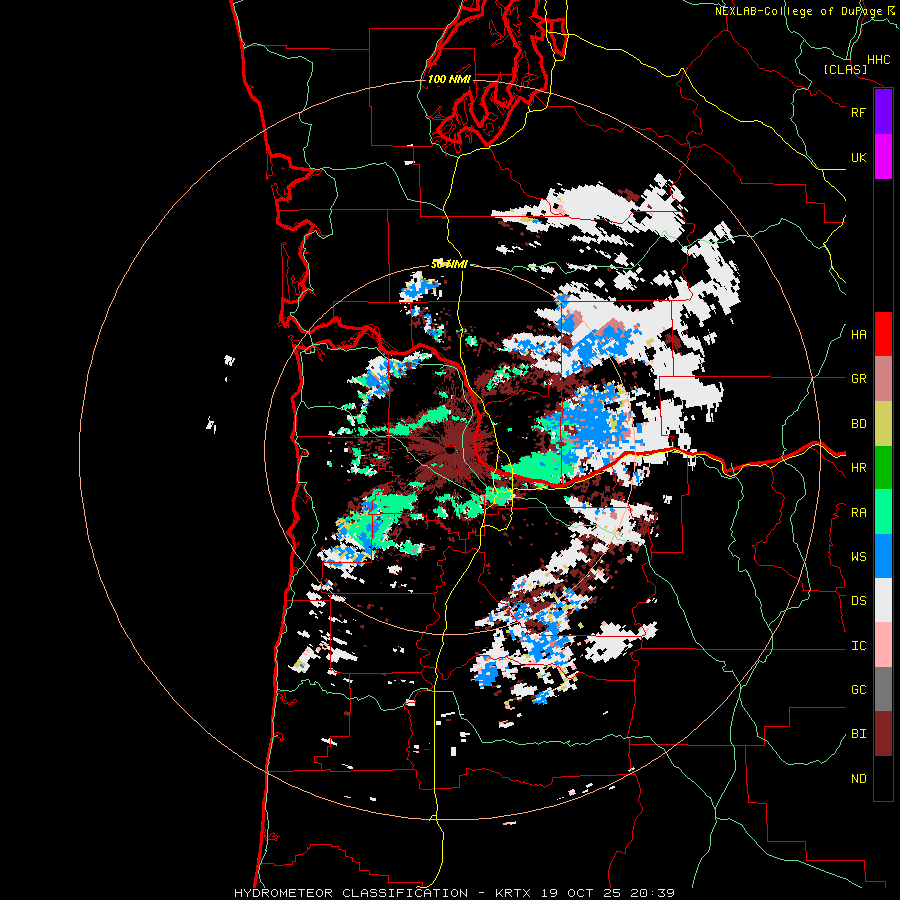Click the 50 NMI range ring label
Image resolution: width=900 pixels, height=900 pixels.
point(449,264)
